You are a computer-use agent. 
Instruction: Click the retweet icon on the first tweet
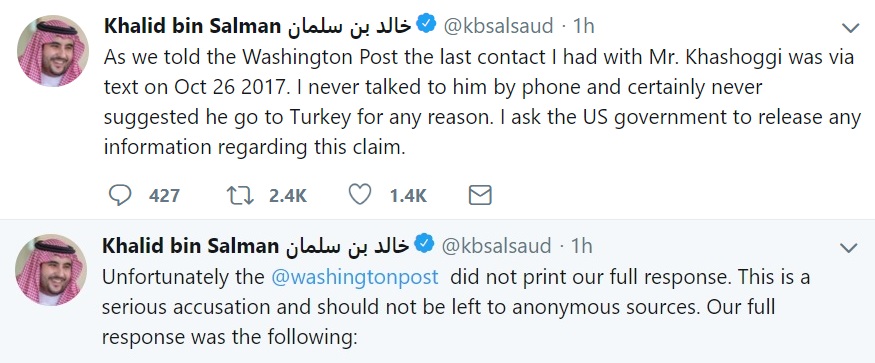[x=240, y=195]
